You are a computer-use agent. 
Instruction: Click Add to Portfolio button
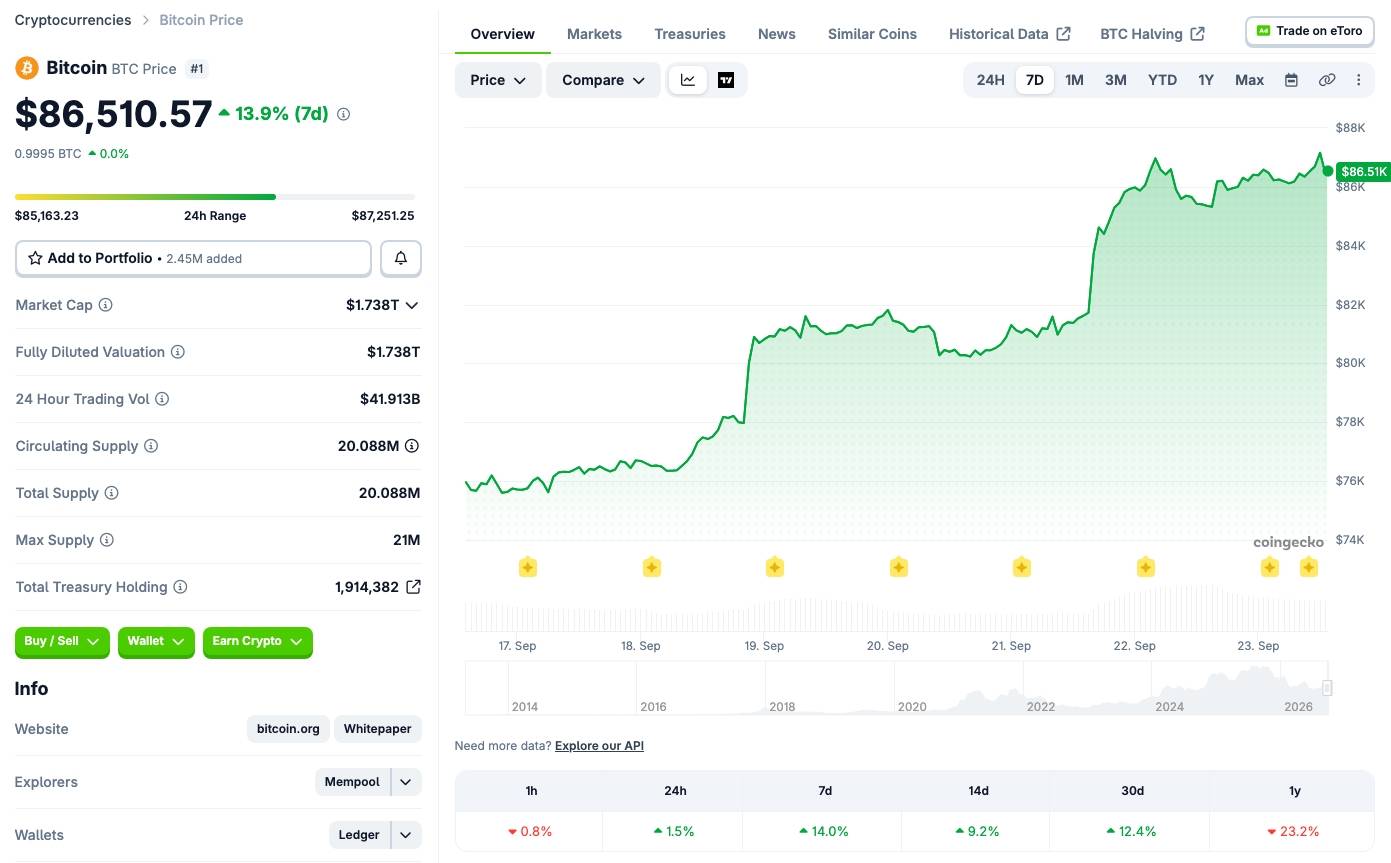click(193, 258)
